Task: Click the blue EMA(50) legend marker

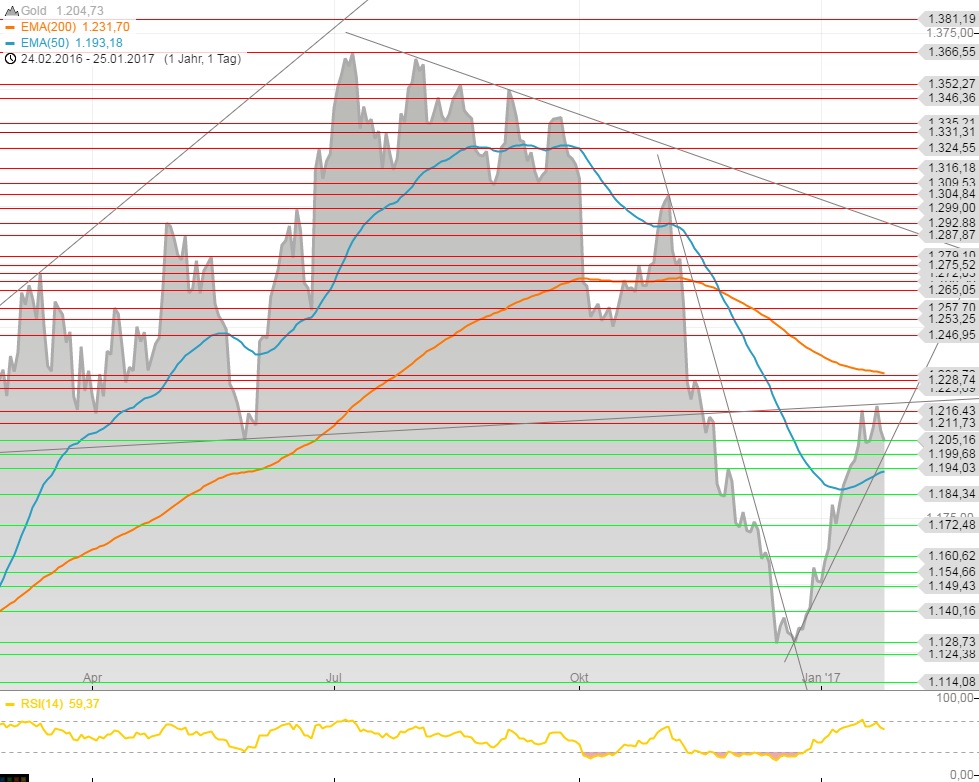Action: [x=10, y=43]
